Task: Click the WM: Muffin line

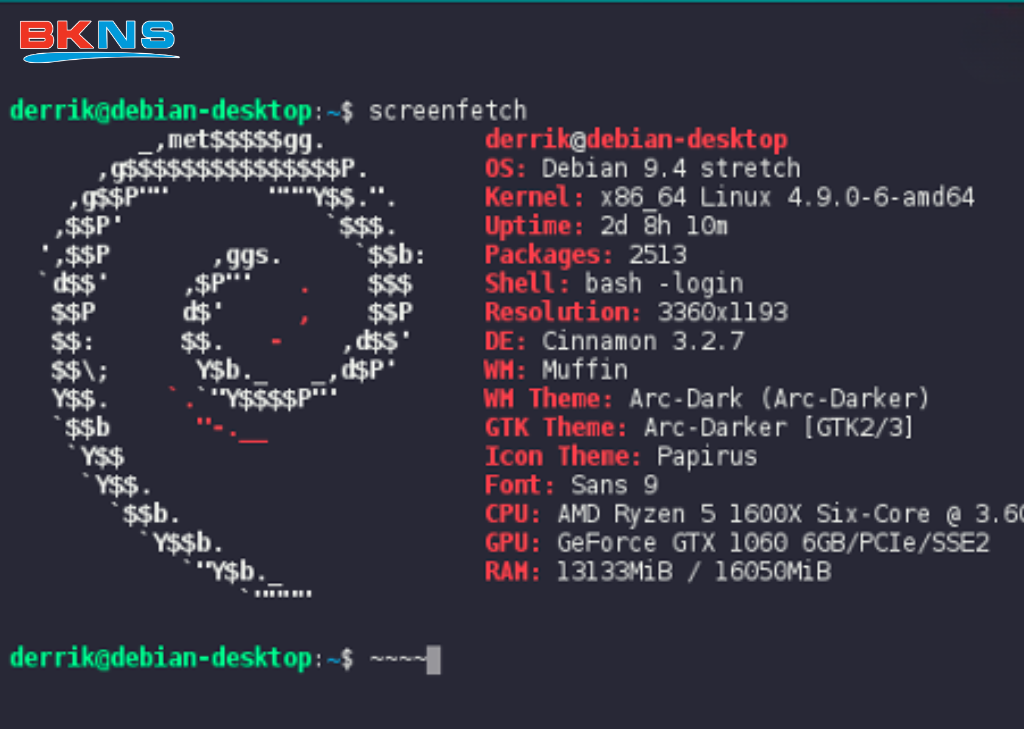Action: click(x=556, y=370)
